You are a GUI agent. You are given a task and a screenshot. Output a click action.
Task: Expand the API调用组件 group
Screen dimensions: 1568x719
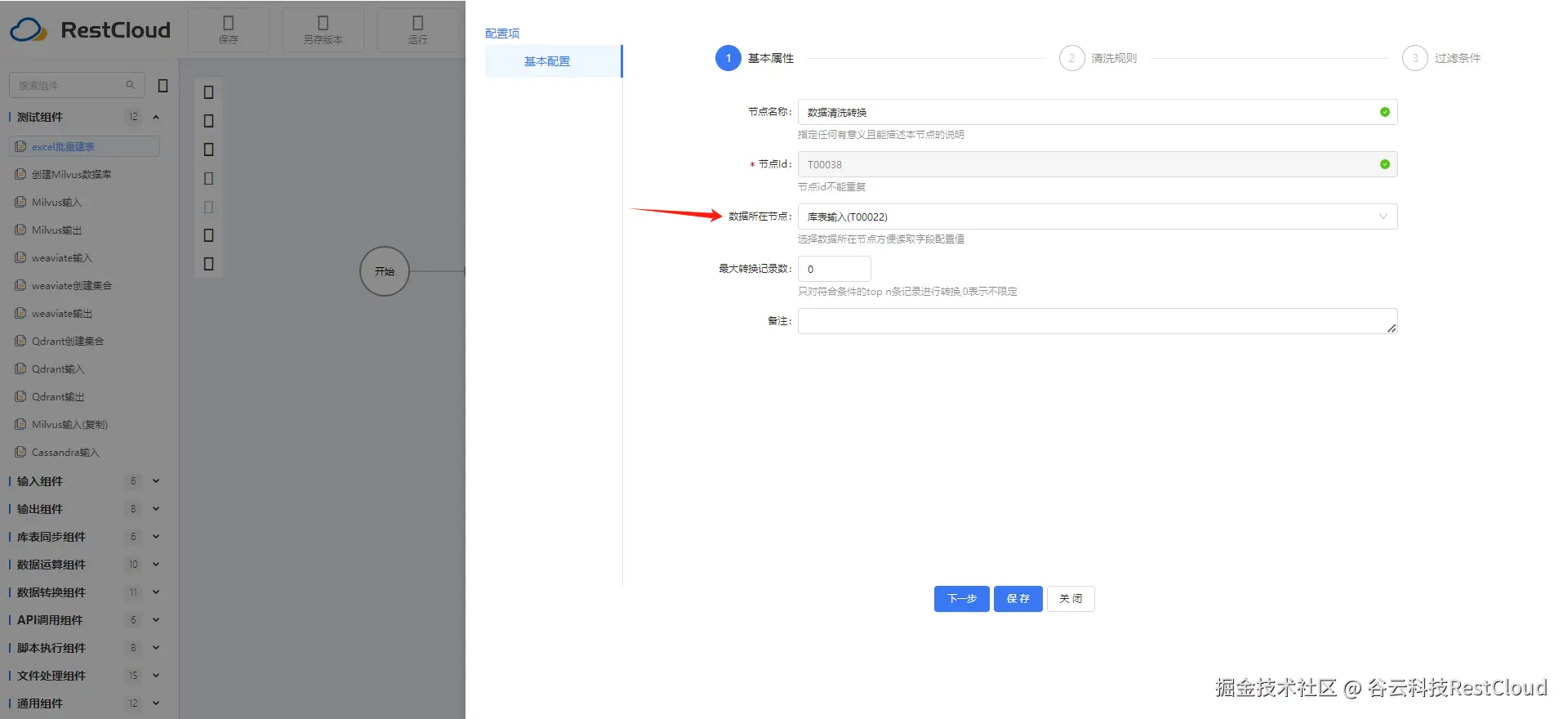click(x=155, y=620)
